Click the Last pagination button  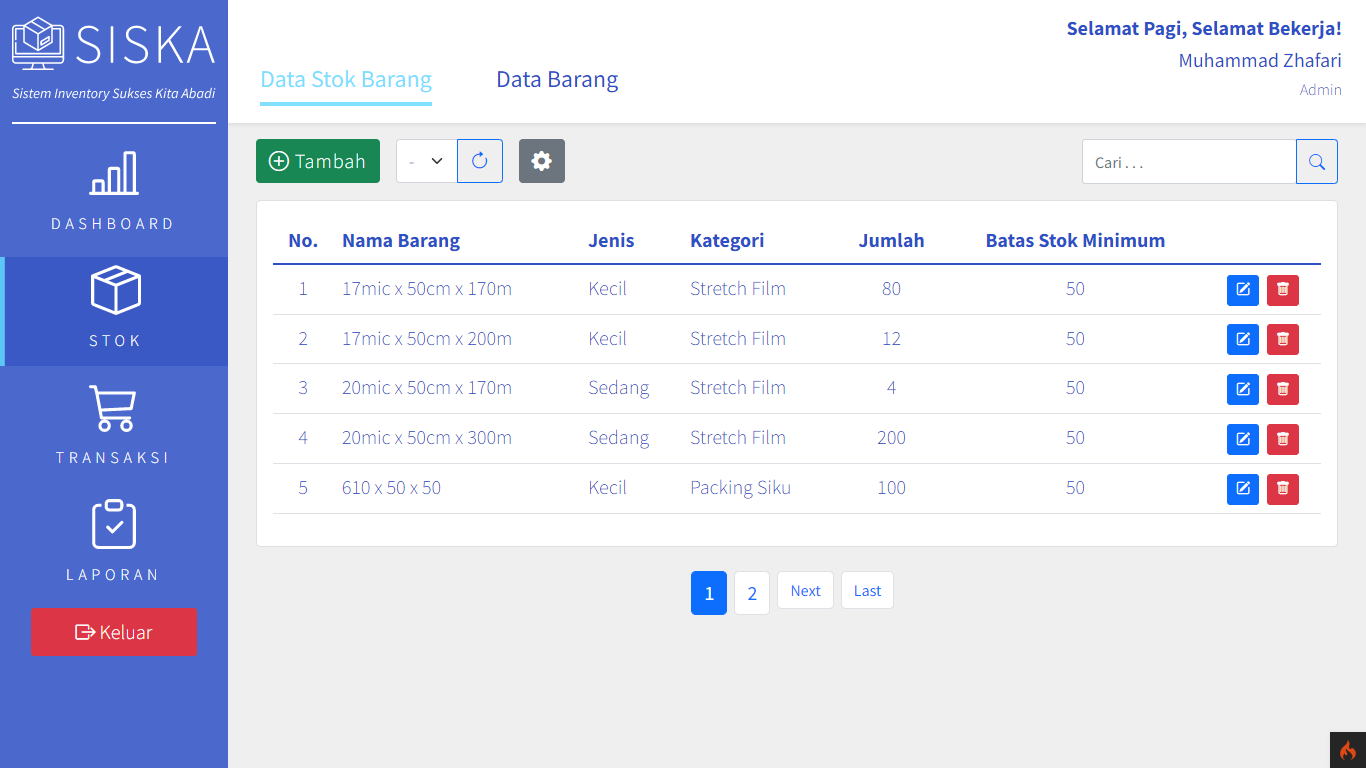[867, 591]
